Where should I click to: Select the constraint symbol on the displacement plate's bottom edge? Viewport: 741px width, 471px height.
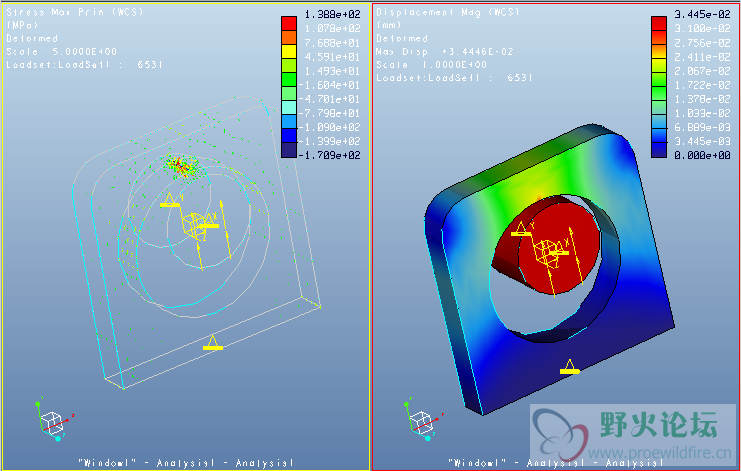point(569,367)
